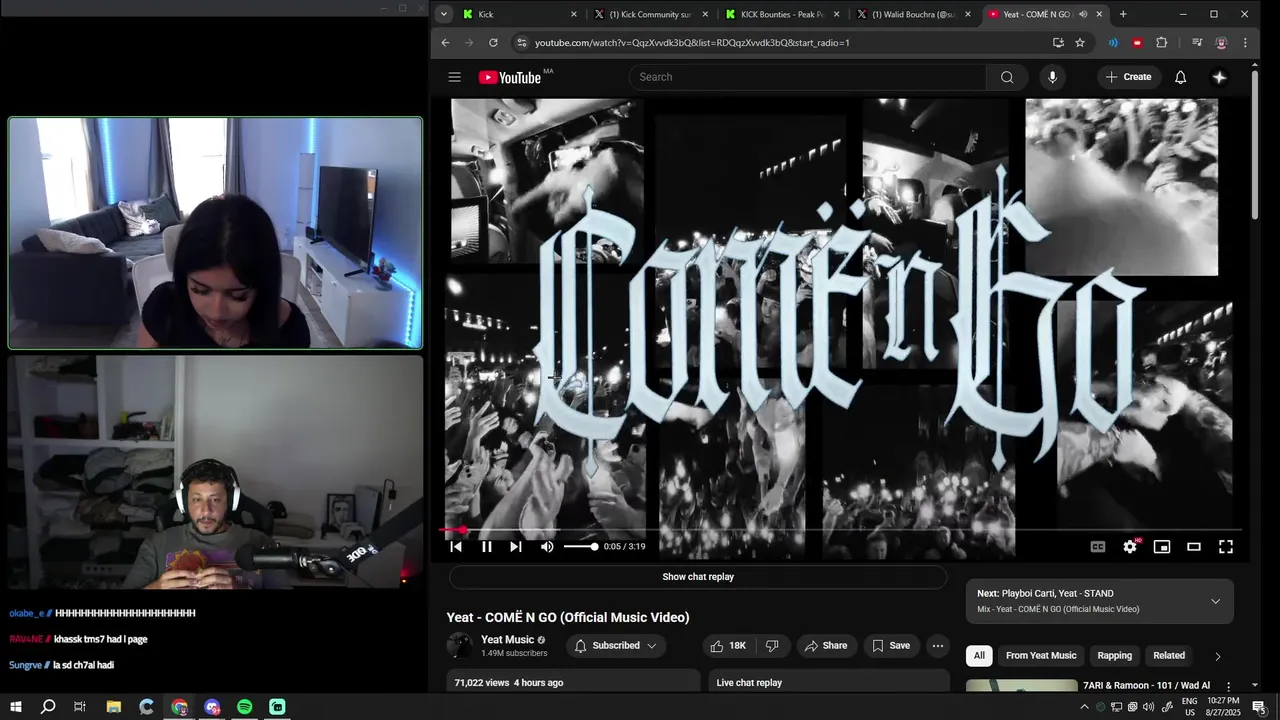
Task: Select the All filter chip
Action: pos(979,656)
